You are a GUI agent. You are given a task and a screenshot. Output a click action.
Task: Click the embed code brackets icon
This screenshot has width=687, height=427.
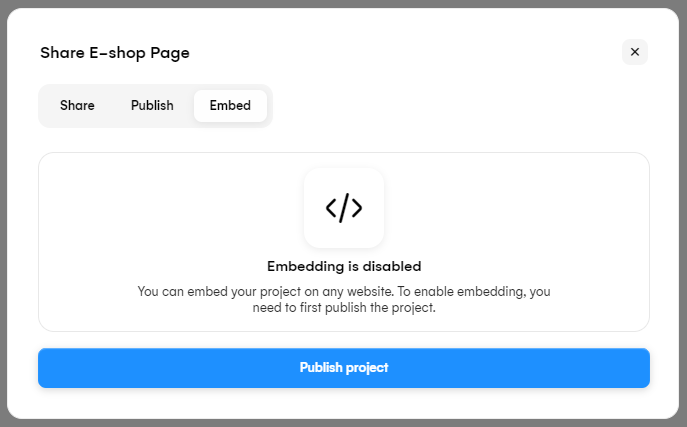tap(343, 208)
